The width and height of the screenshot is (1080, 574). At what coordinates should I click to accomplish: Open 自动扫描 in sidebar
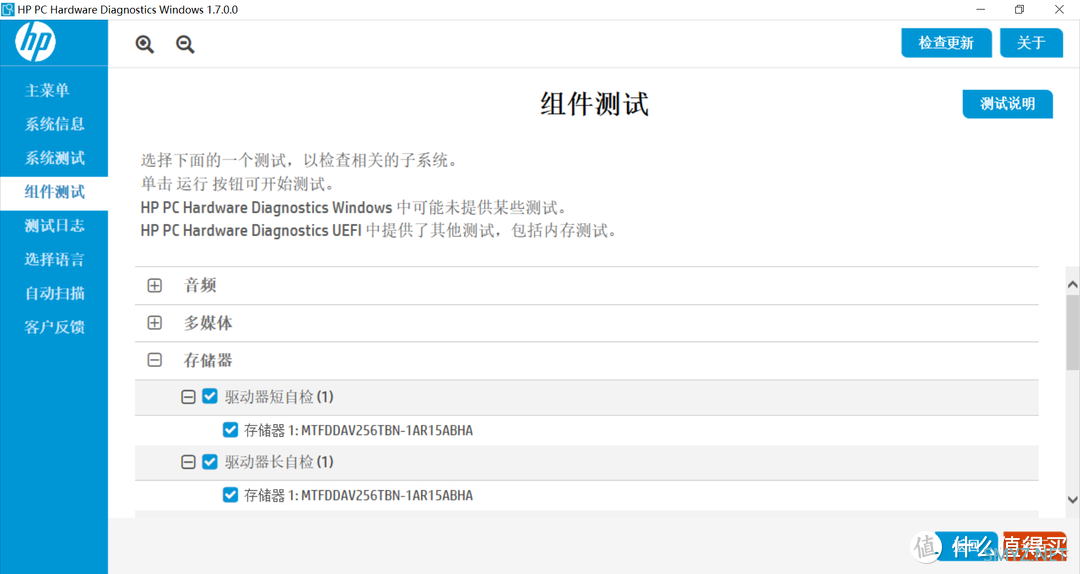click(54, 293)
